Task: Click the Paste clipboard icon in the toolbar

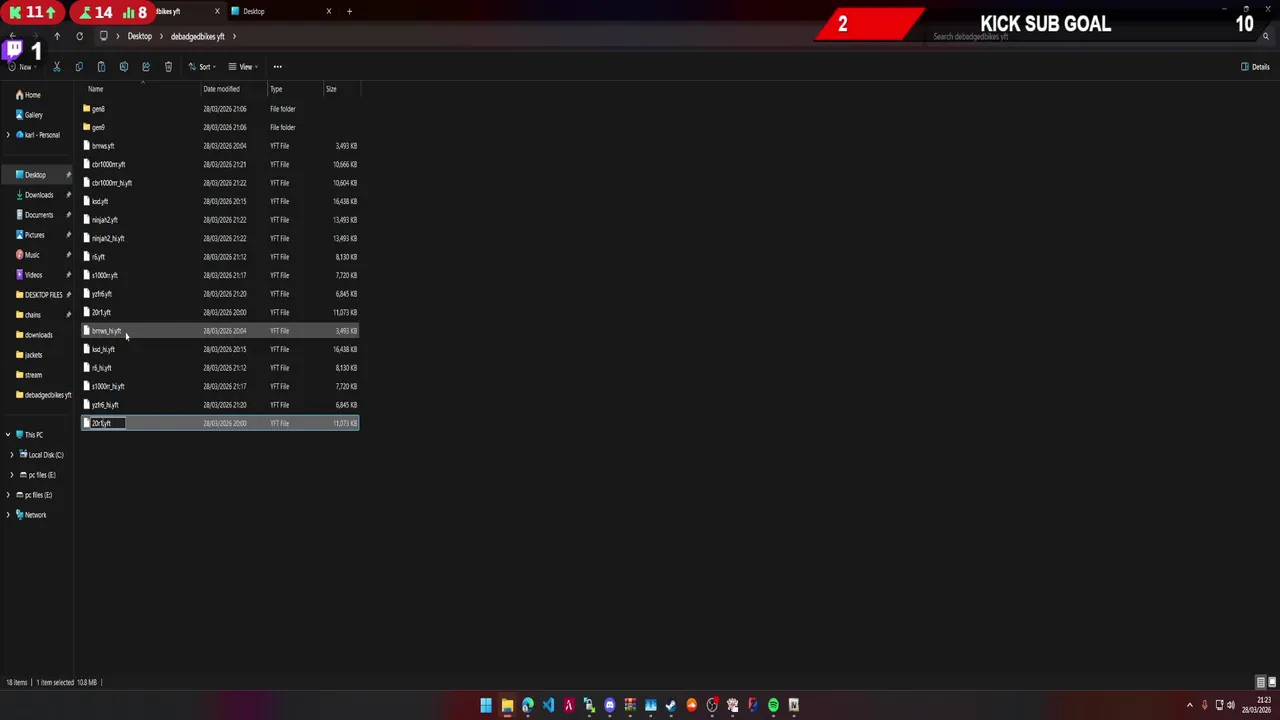Action: 101,67
